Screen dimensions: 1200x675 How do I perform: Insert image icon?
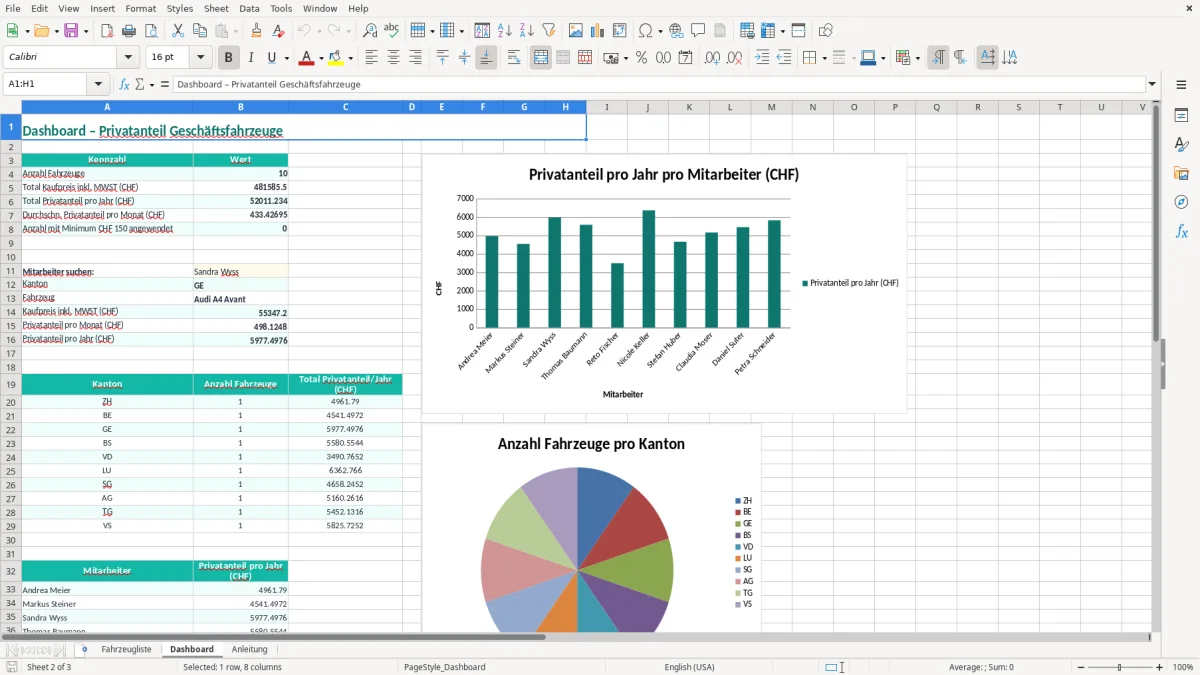[x=576, y=31]
